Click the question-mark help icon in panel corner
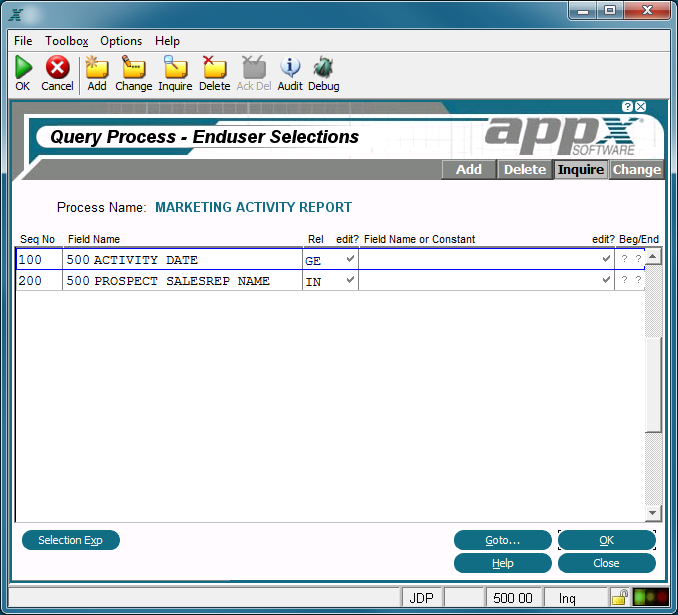The height and width of the screenshot is (615, 678). click(627, 106)
